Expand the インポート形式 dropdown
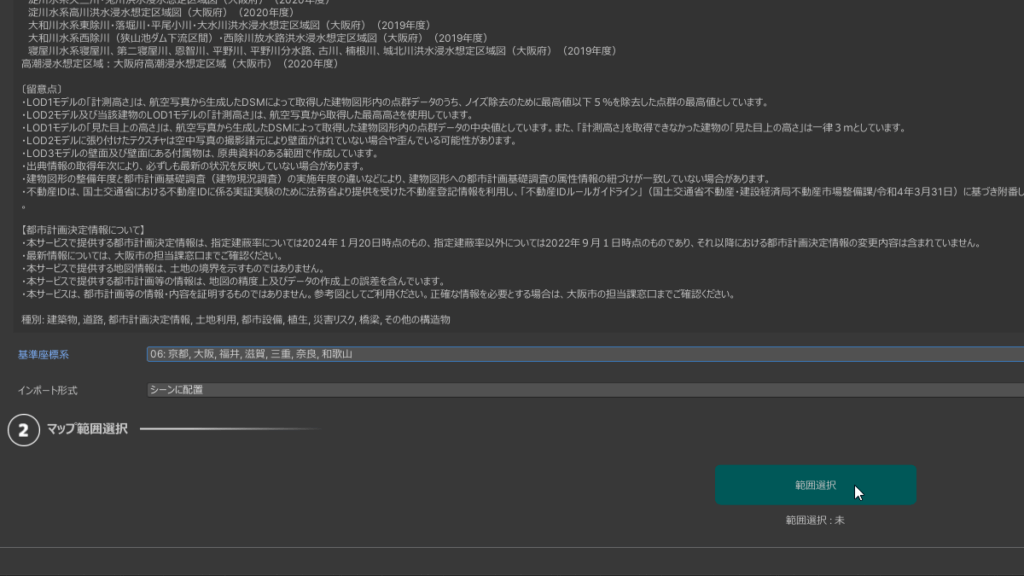 pos(584,389)
